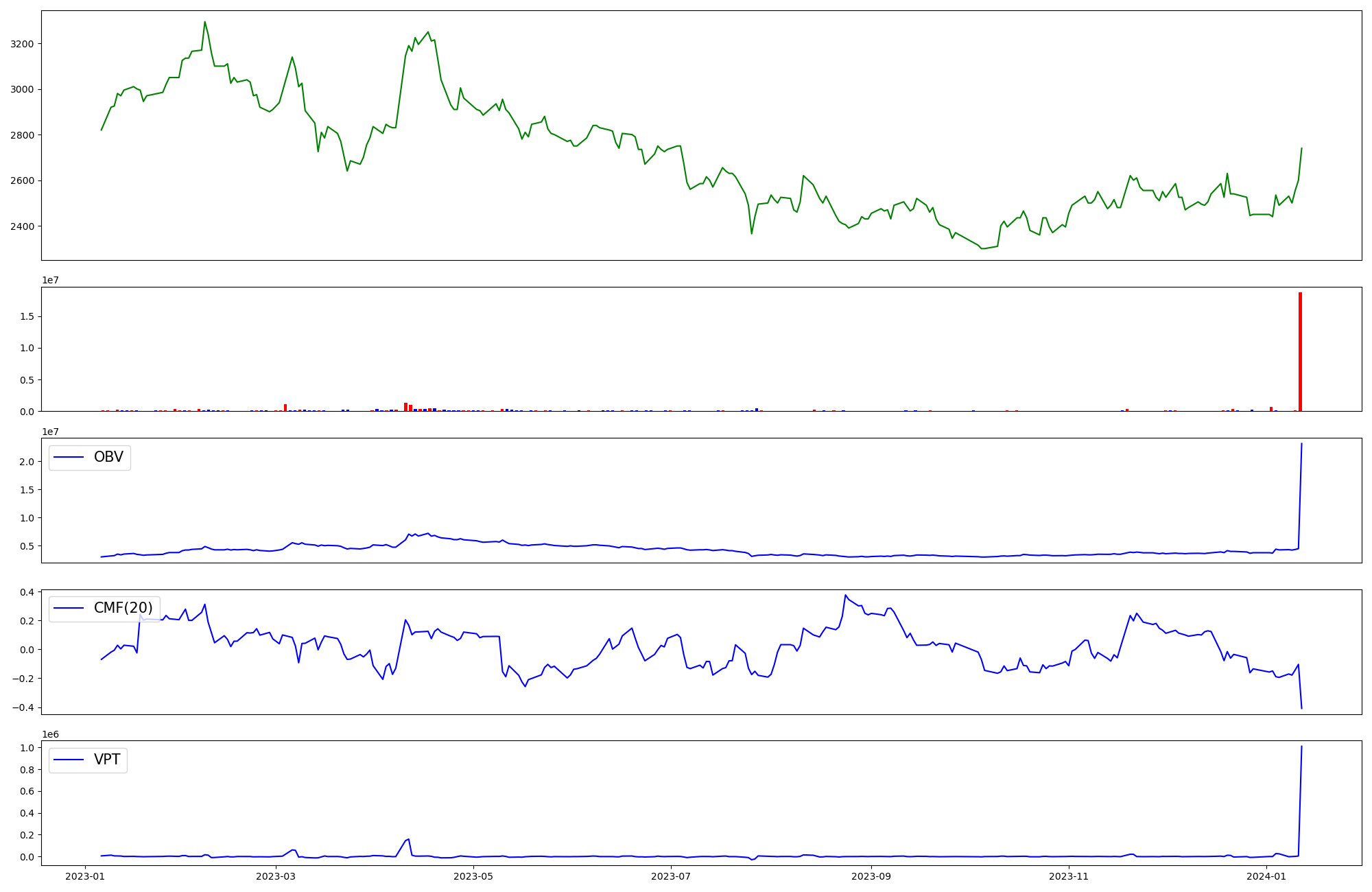Click the tall red volume bar
This screenshot has width=1372, height=892.
1300,352
